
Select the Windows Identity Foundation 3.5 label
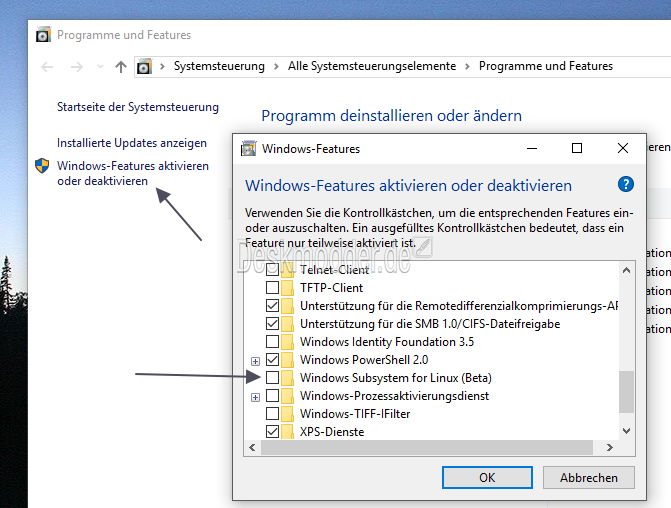[387, 342]
